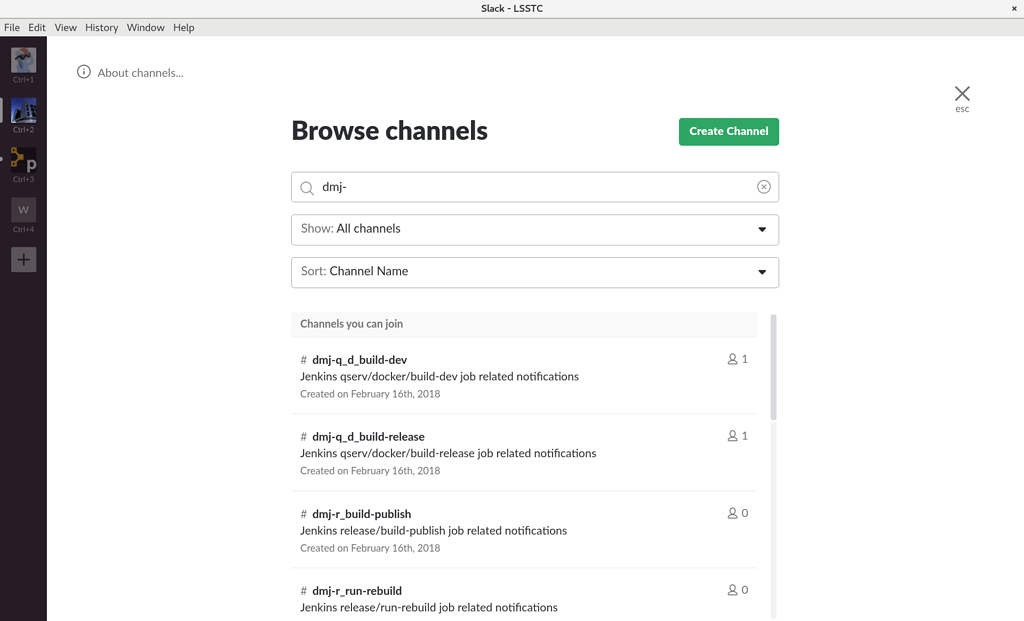Open the 'Show: All channels' filter dropdown
The image size is (1024, 621).
(535, 229)
